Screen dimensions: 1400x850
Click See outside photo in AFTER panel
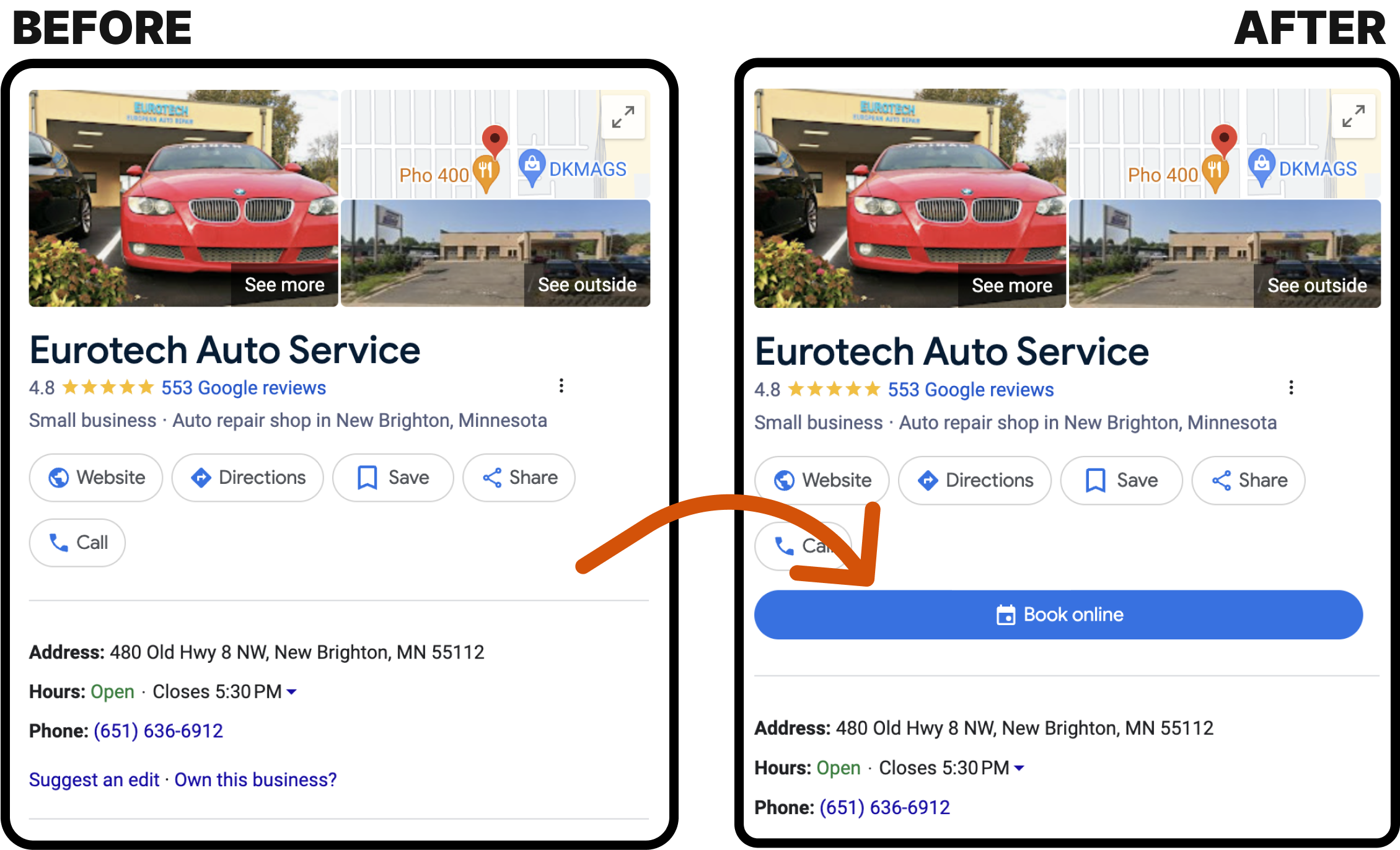tap(1225, 253)
